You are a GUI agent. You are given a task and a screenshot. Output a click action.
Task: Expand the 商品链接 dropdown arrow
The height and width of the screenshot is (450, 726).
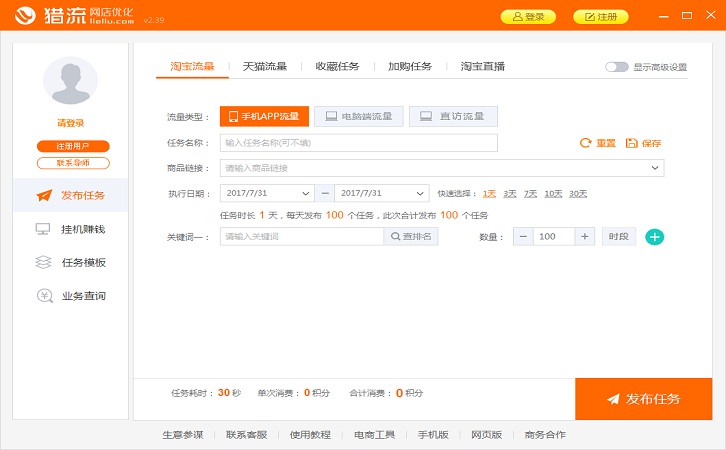pyautogui.click(x=654, y=168)
